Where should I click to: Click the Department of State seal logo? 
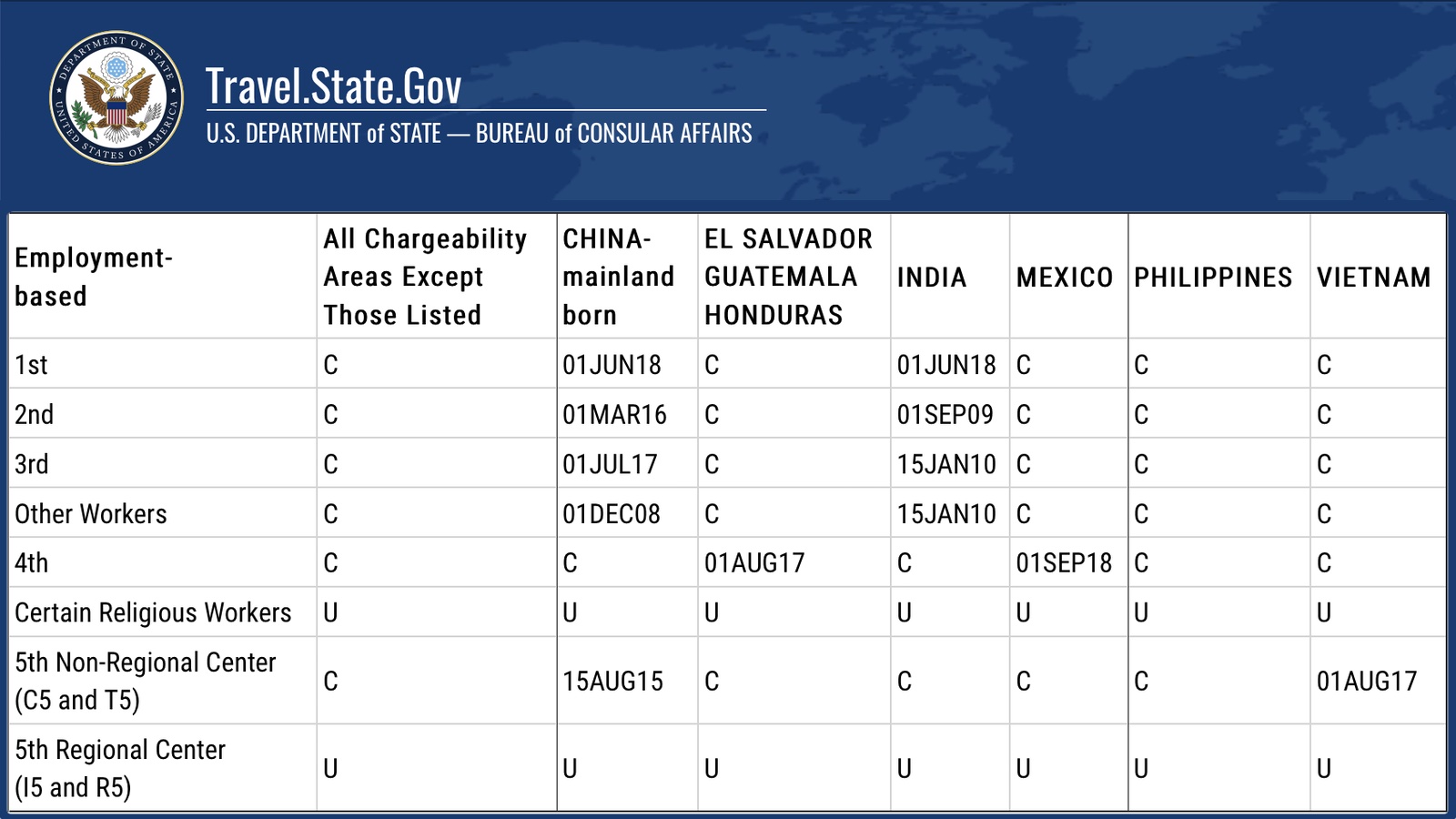click(116, 98)
